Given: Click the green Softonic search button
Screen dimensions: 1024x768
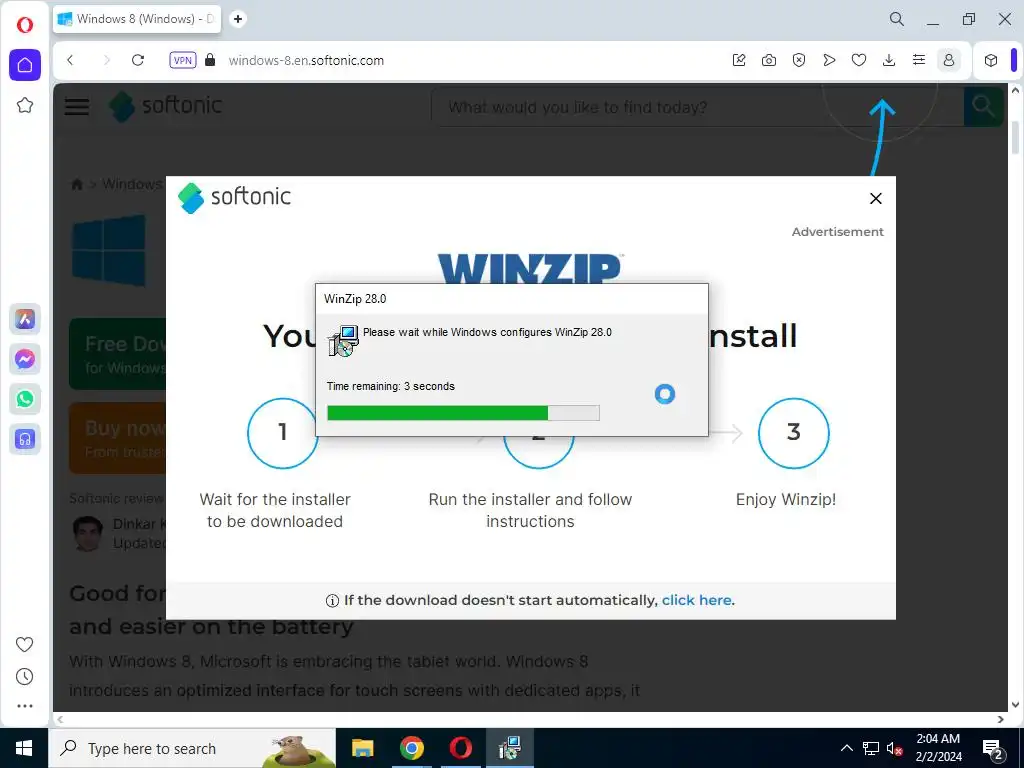Looking at the screenshot, I should pyautogui.click(x=984, y=106).
